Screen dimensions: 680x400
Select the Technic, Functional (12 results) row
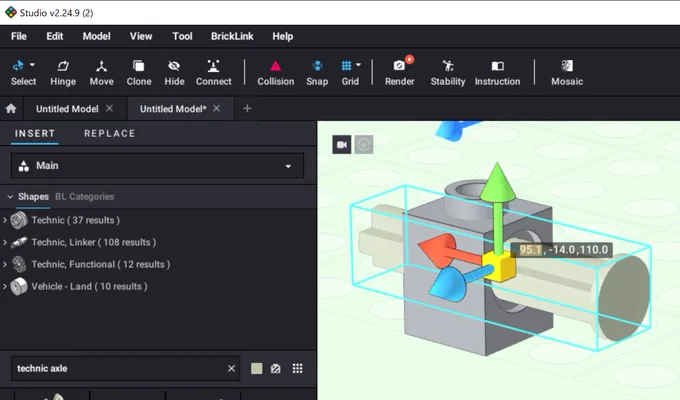tap(101, 264)
